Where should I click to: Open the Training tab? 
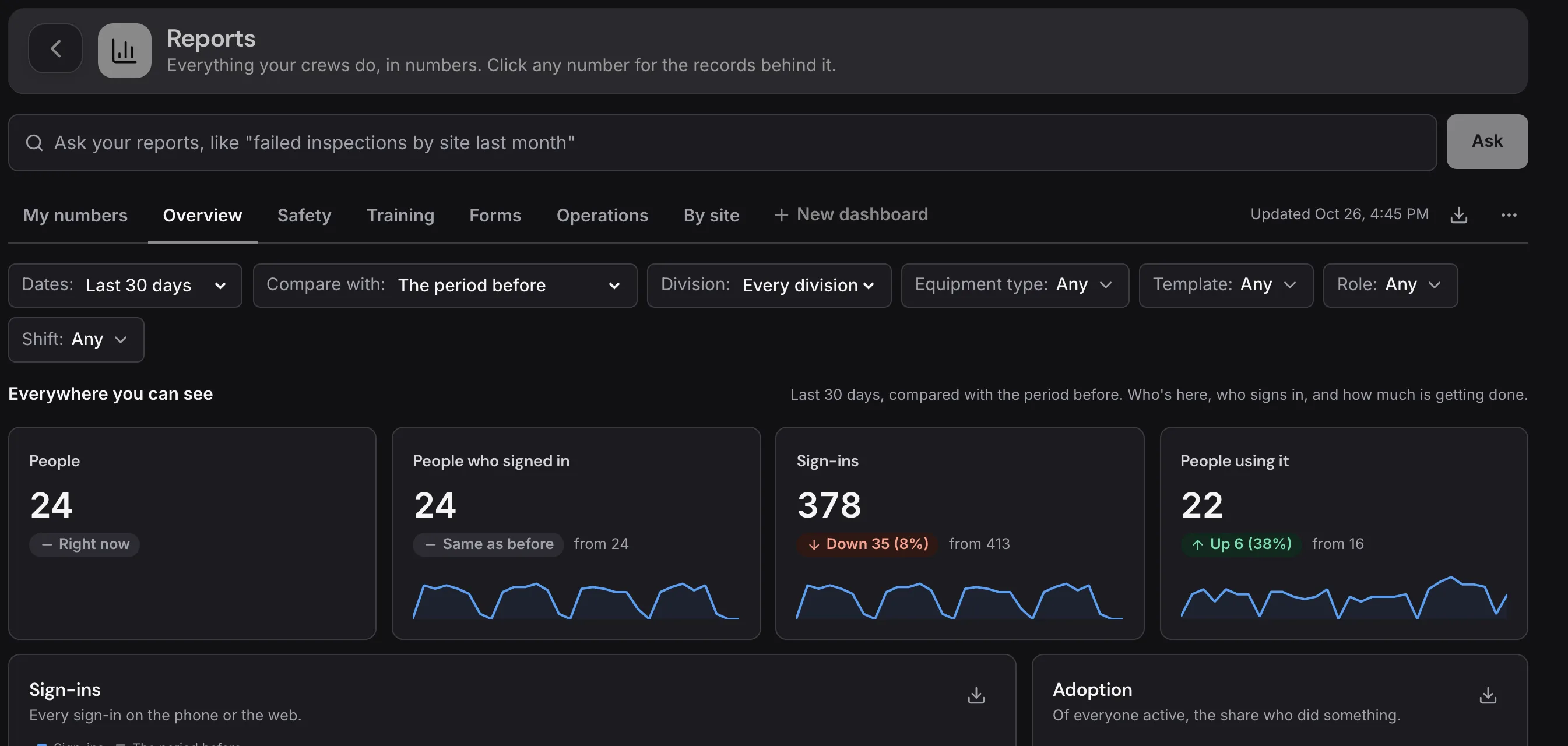click(400, 216)
